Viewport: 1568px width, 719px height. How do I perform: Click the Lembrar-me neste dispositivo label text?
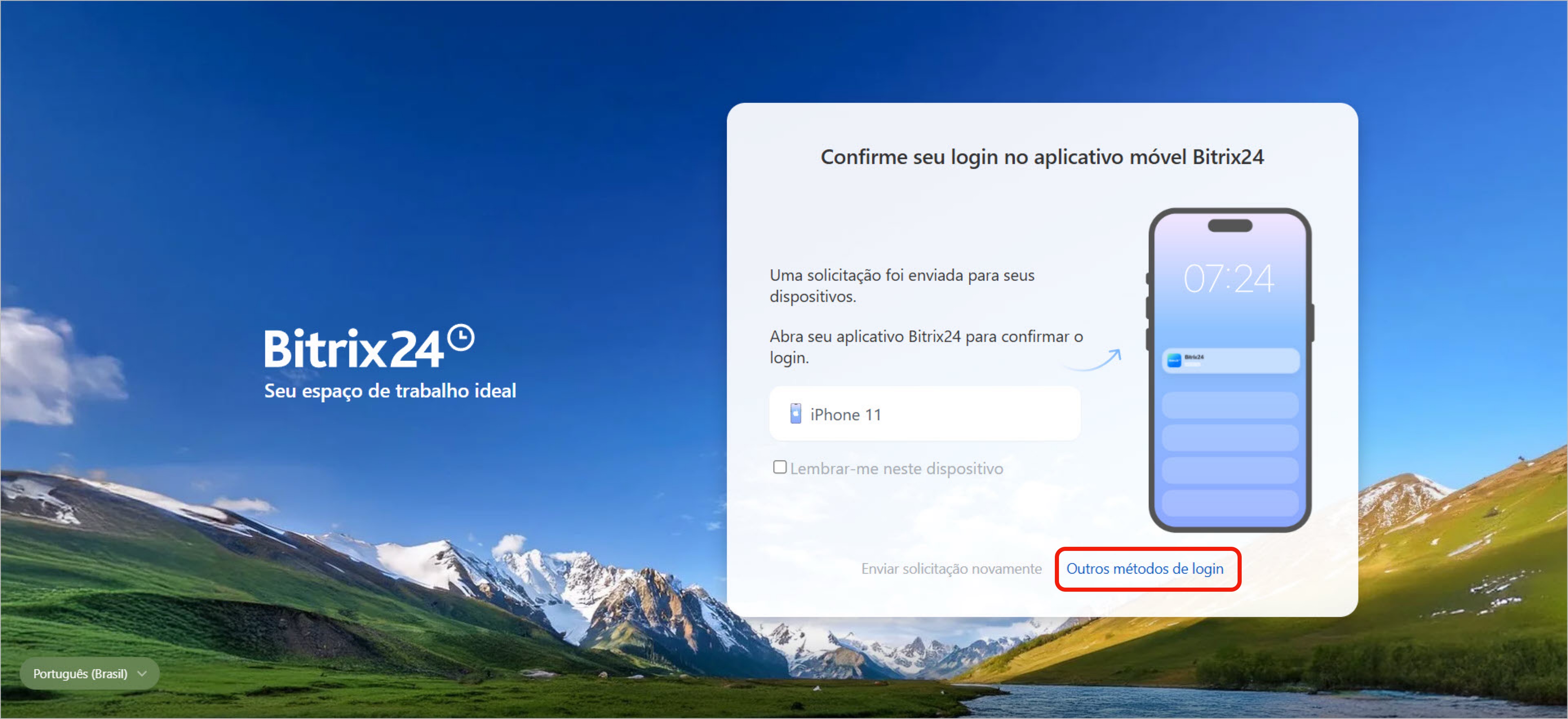pos(896,468)
